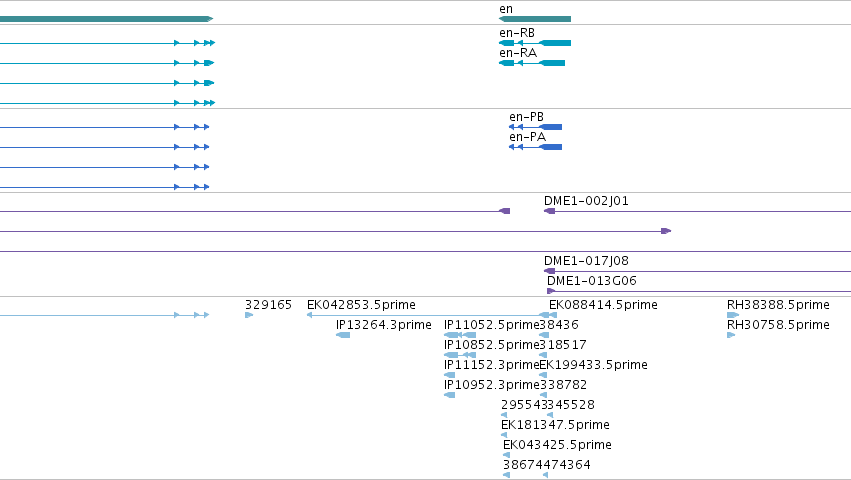Viewport: 851px width, 480px height.
Task: Click the en-PA protein label
Action: point(527,137)
